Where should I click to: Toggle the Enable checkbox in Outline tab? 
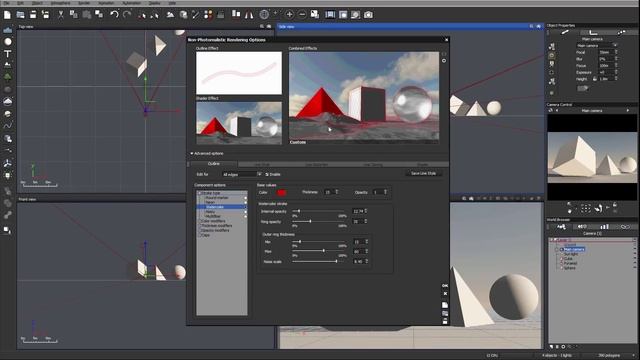[x=267, y=174]
